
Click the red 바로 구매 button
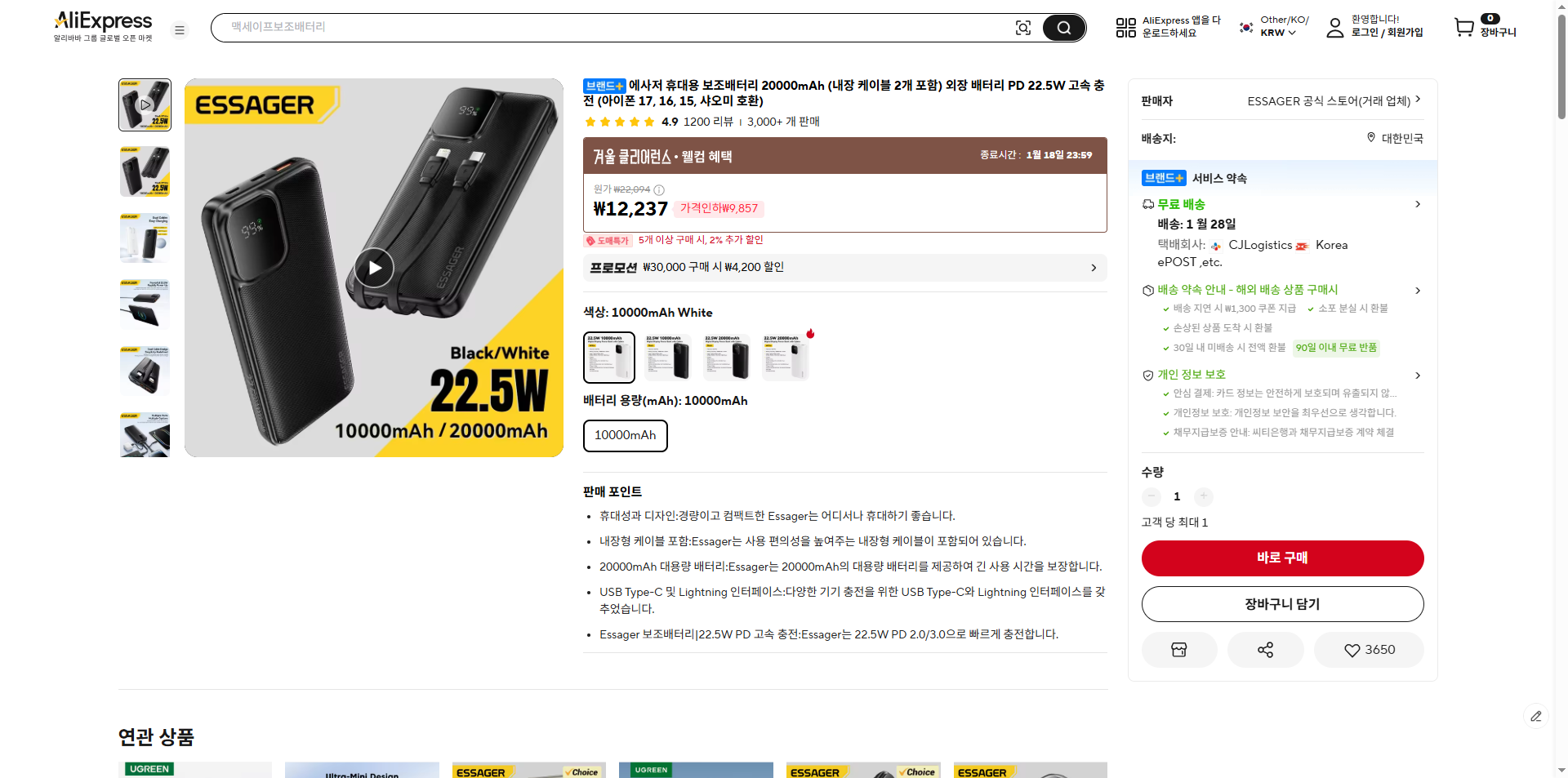1282,558
